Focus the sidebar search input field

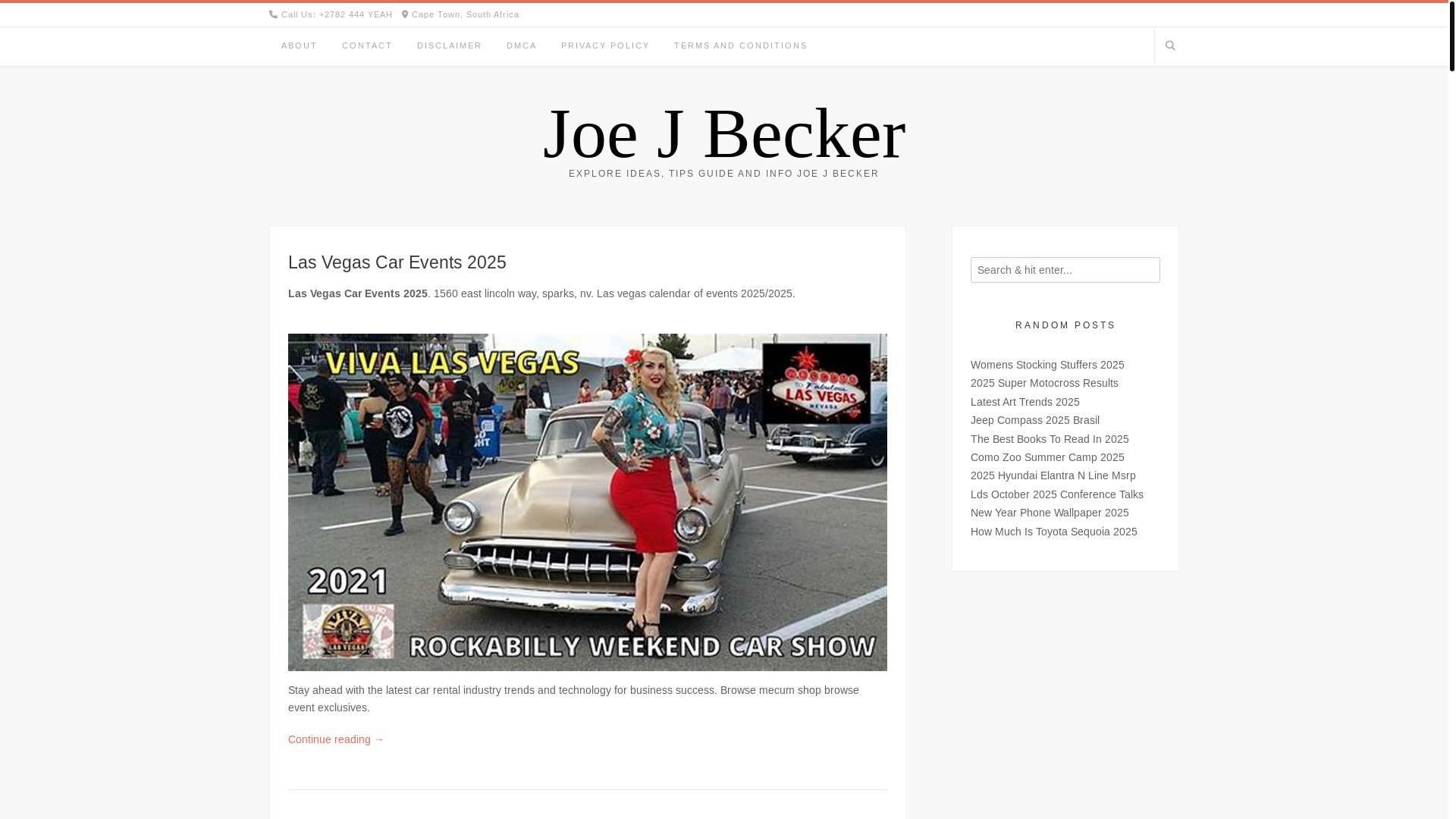tap(1065, 270)
